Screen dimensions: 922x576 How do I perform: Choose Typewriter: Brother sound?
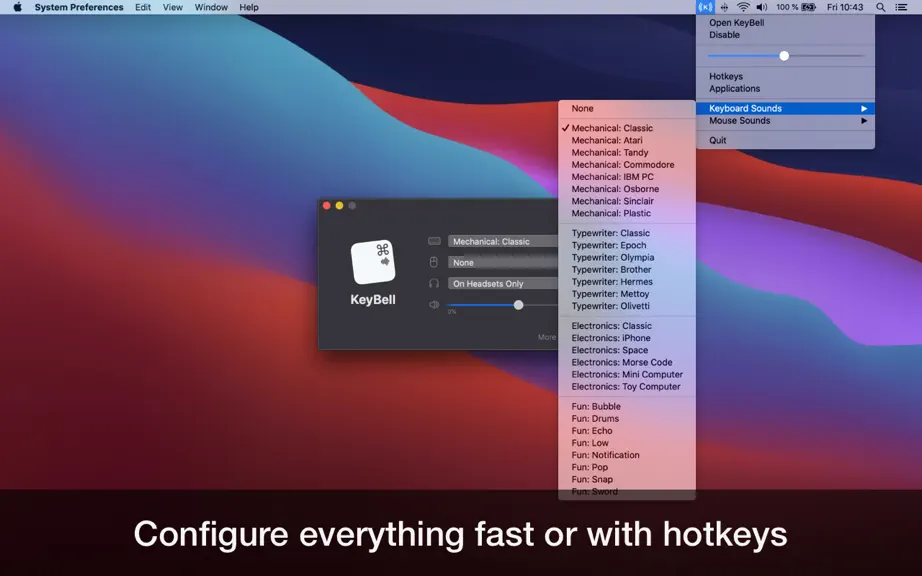pos(627,269)
